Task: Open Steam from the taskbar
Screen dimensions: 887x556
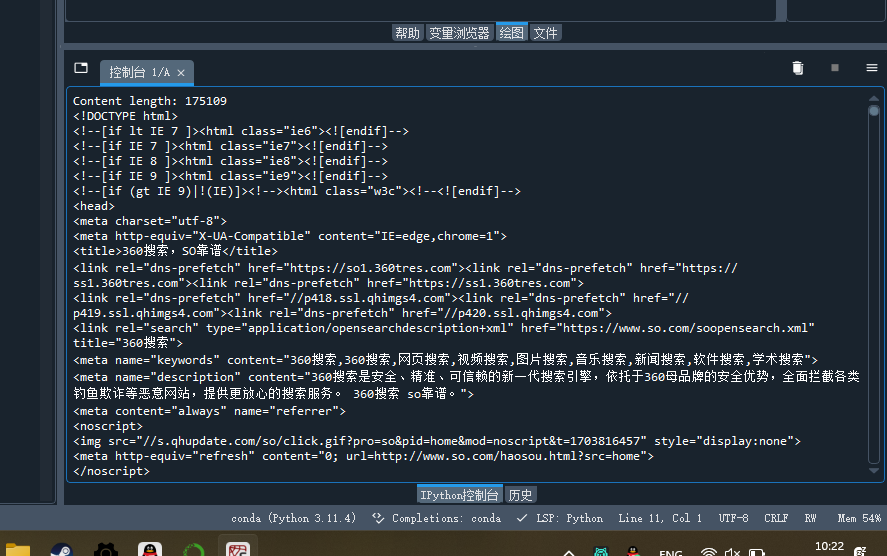Action: pyautogui.click(x=61, y=550)
